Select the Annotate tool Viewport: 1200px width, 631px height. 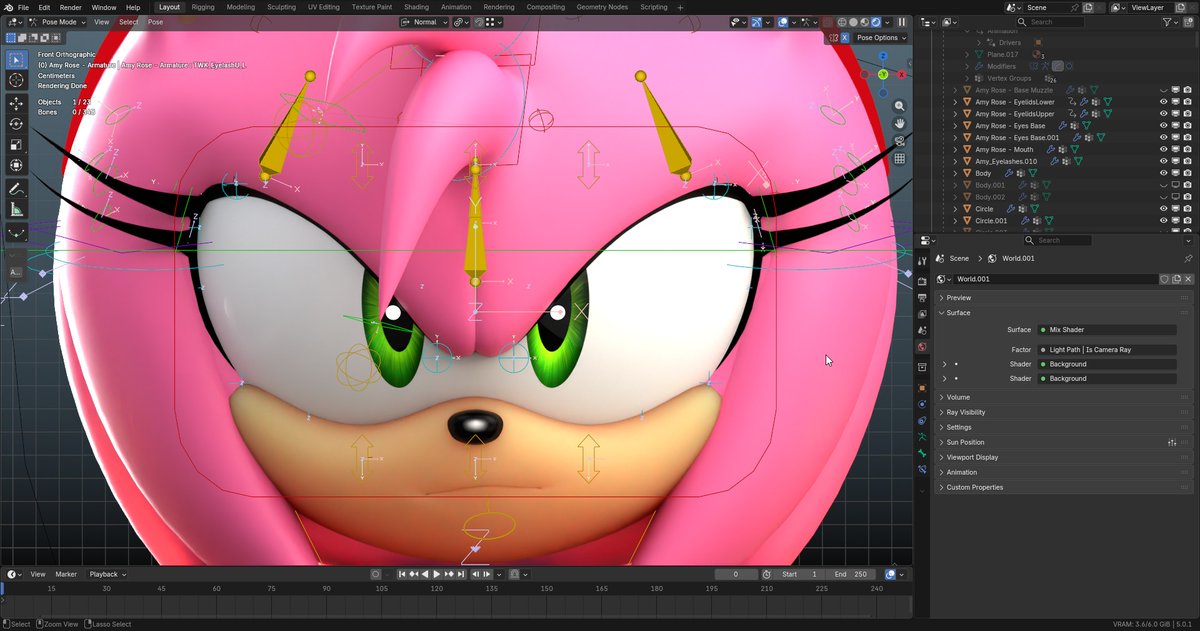click(x=16, y=189)
